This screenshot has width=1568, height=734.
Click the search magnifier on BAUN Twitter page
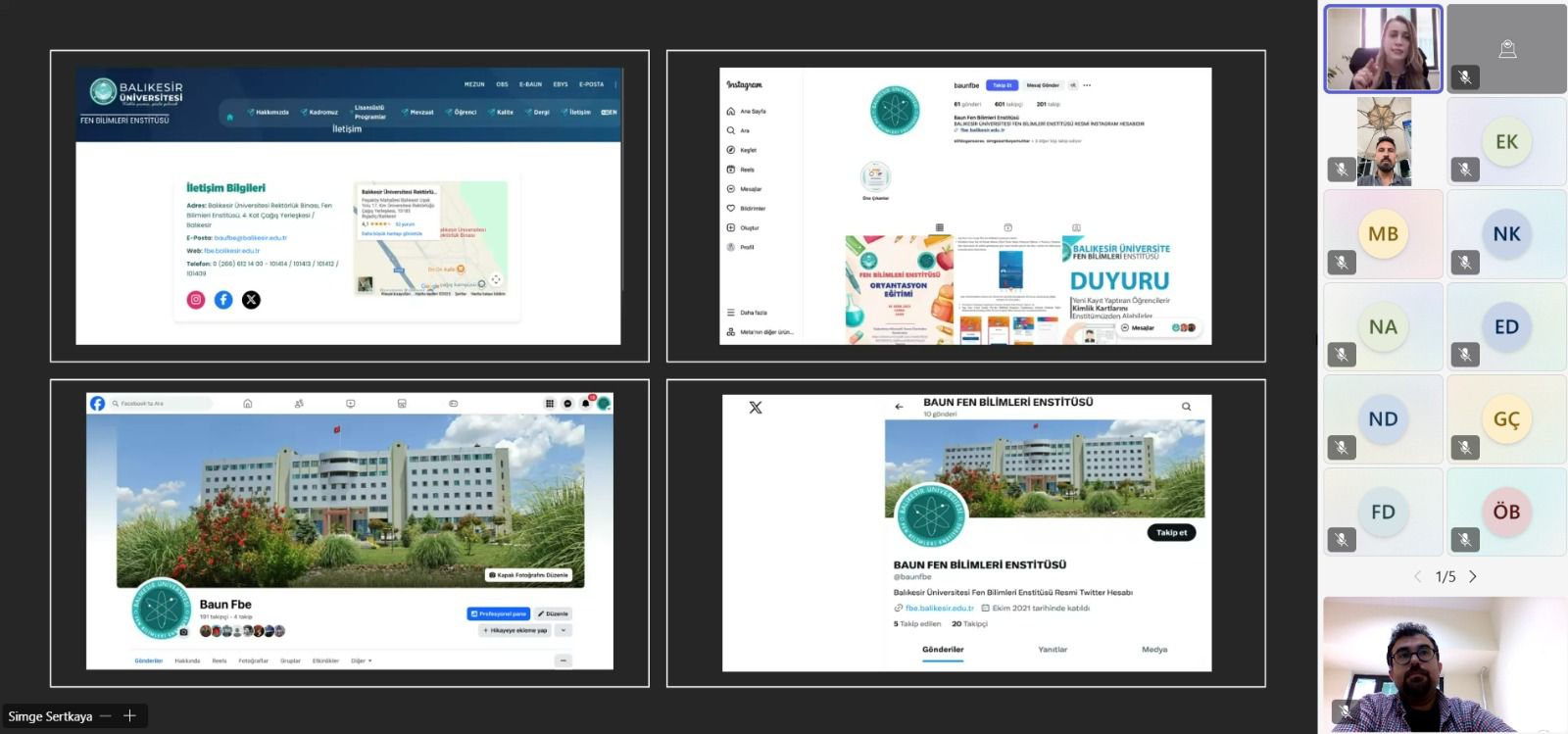[x=1187, y=407]
